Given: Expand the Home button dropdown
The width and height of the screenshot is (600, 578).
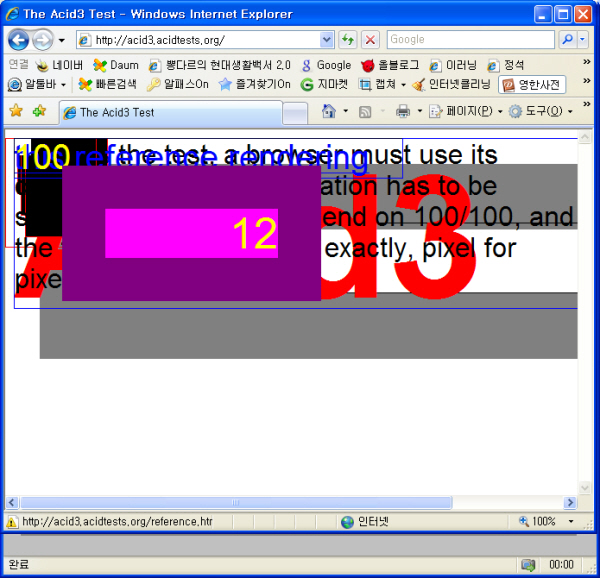Looking at the screenshot, I should [x=346, y=111].
